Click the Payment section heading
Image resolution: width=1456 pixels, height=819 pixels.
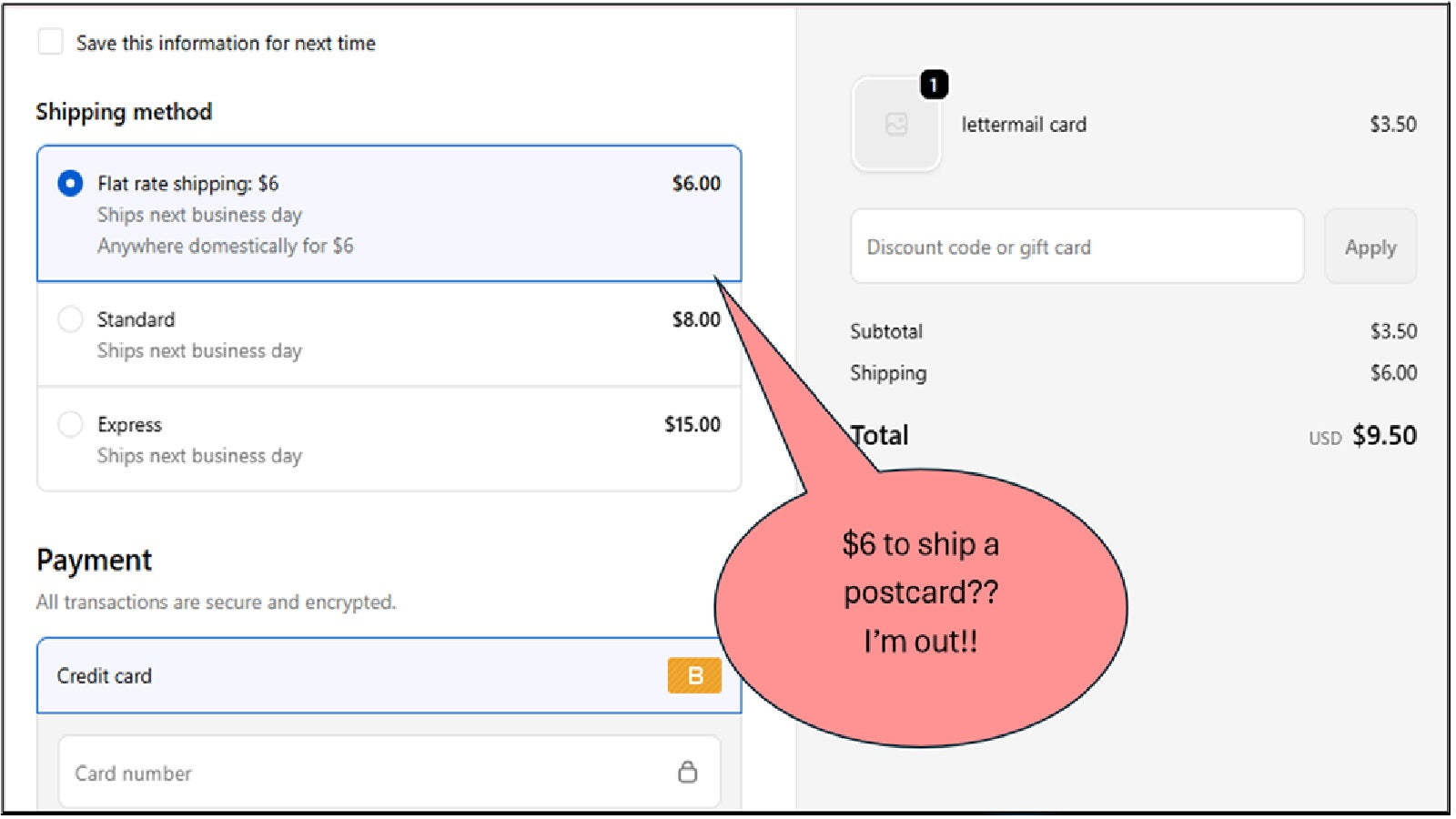point(94,560)
